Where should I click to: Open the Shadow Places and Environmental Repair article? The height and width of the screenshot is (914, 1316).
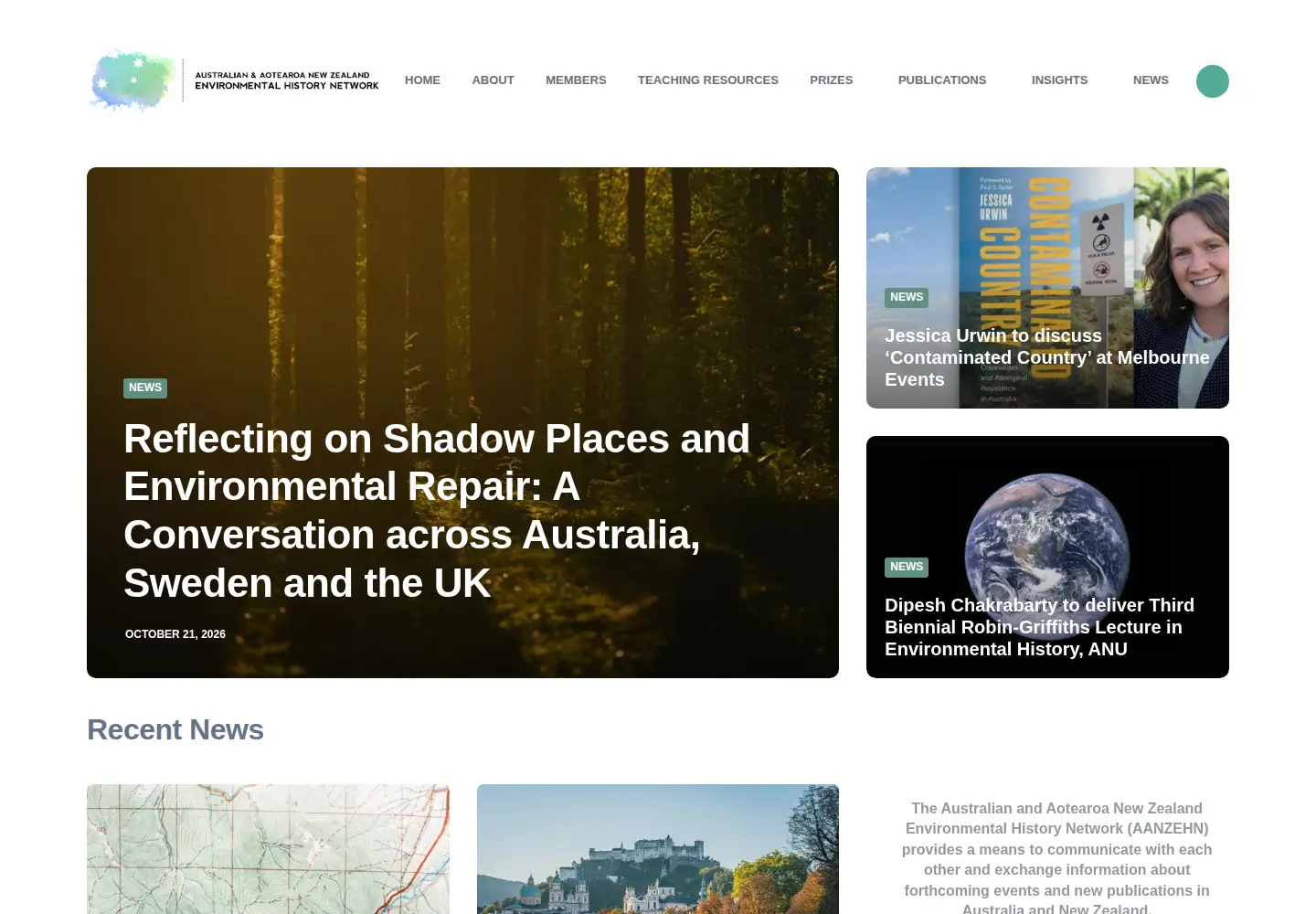437,511
